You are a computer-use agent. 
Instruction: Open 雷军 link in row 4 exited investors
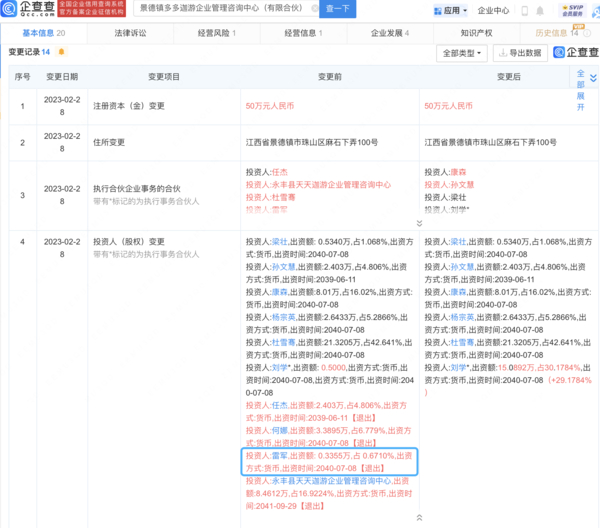[x=279, y=456]
